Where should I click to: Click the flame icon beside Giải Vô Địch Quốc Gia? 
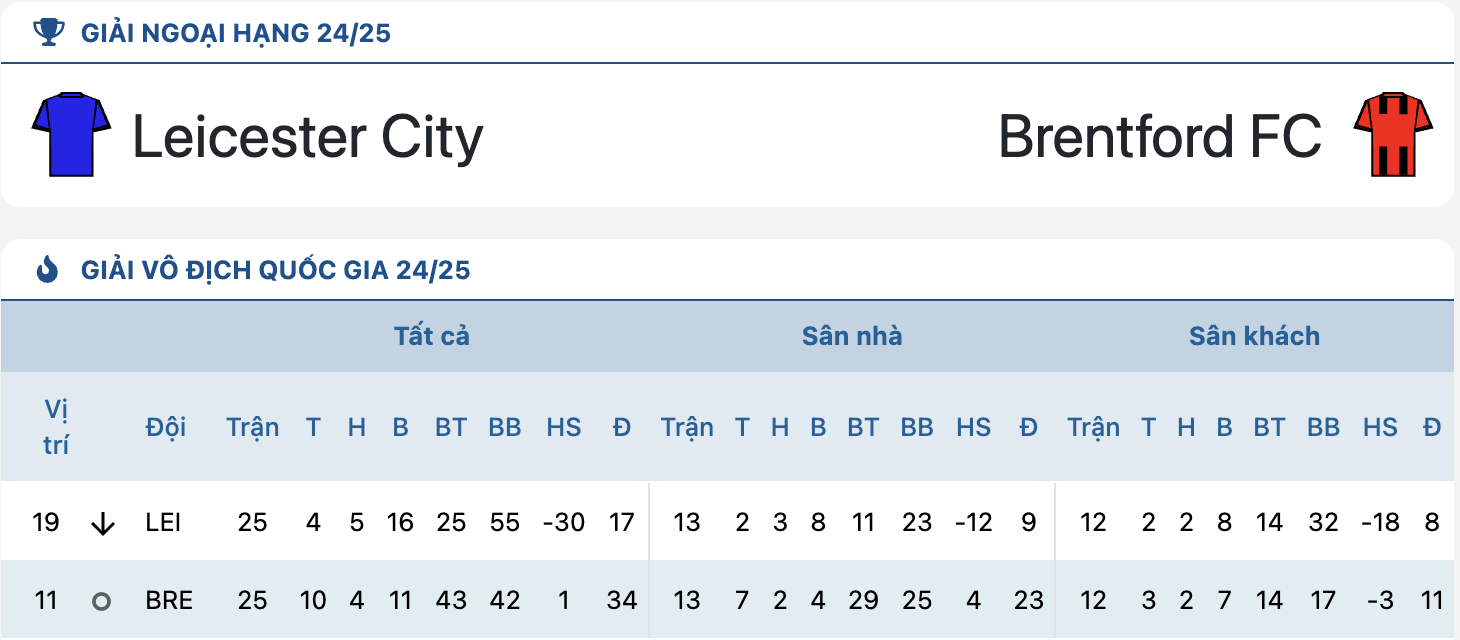pyautogui.click(x=48, y=269)
